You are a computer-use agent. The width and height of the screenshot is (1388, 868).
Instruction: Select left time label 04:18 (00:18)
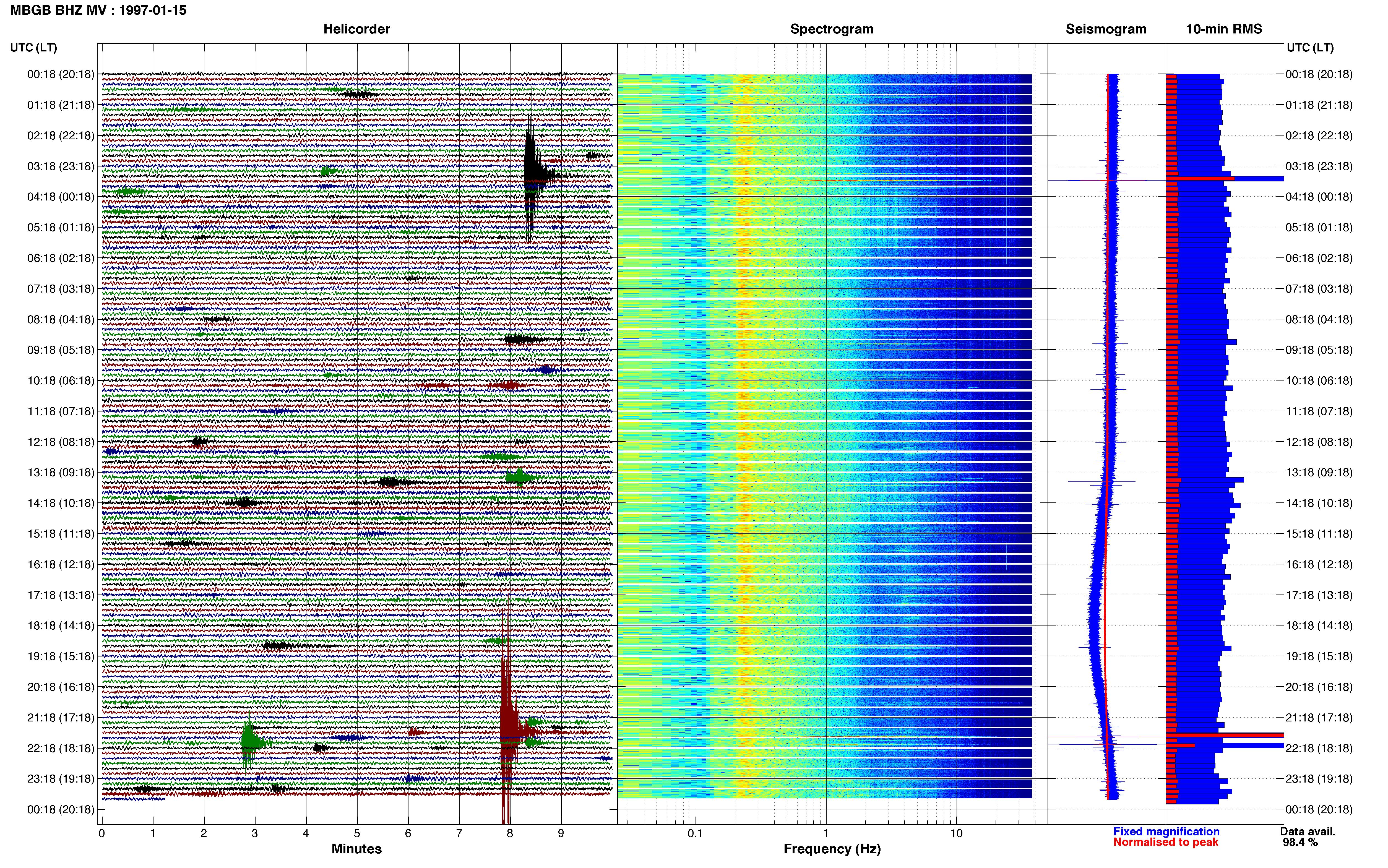61,196
